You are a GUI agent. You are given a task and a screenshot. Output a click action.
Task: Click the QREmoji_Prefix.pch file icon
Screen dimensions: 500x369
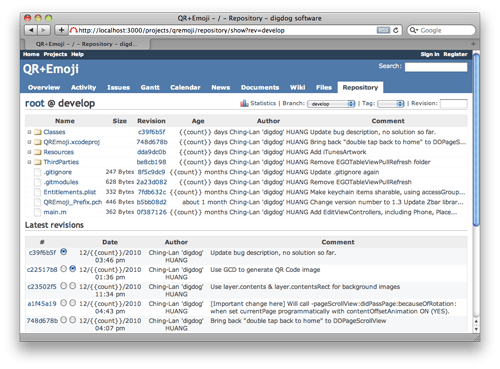click(38, 202)
